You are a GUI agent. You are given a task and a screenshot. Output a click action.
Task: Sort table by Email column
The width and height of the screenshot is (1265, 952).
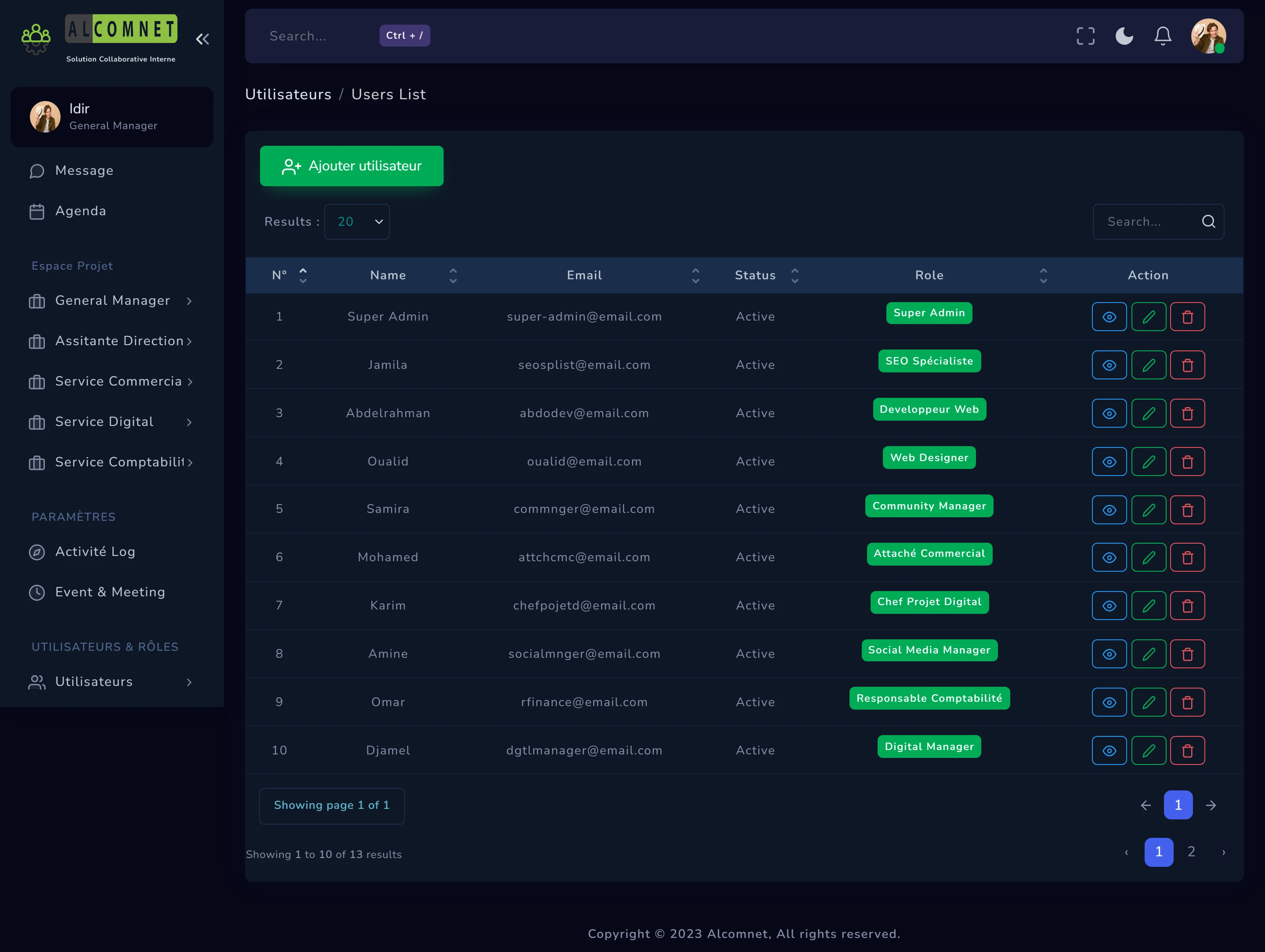[695, 276]
